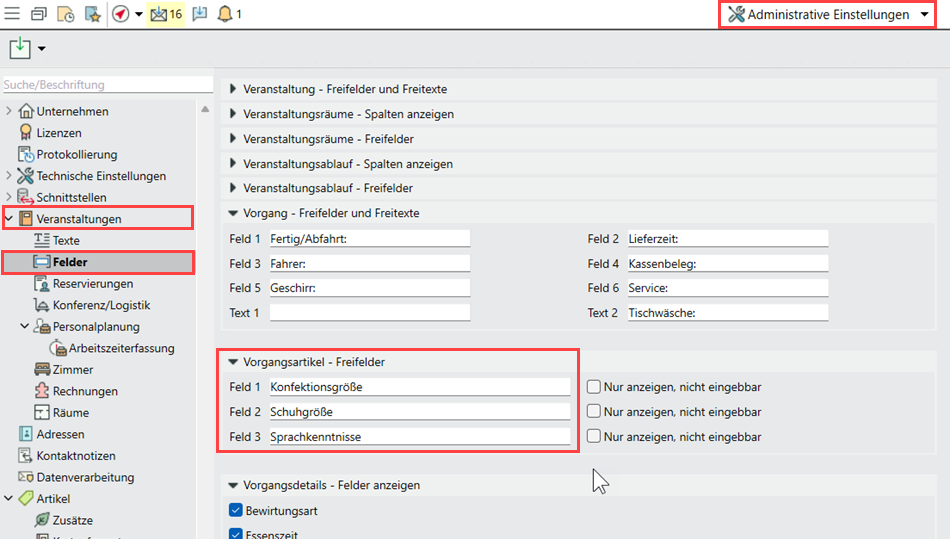Click the Feld 3 'Fahrer:' text field
Screen dimensions: 950x539
tap(370, 263)
